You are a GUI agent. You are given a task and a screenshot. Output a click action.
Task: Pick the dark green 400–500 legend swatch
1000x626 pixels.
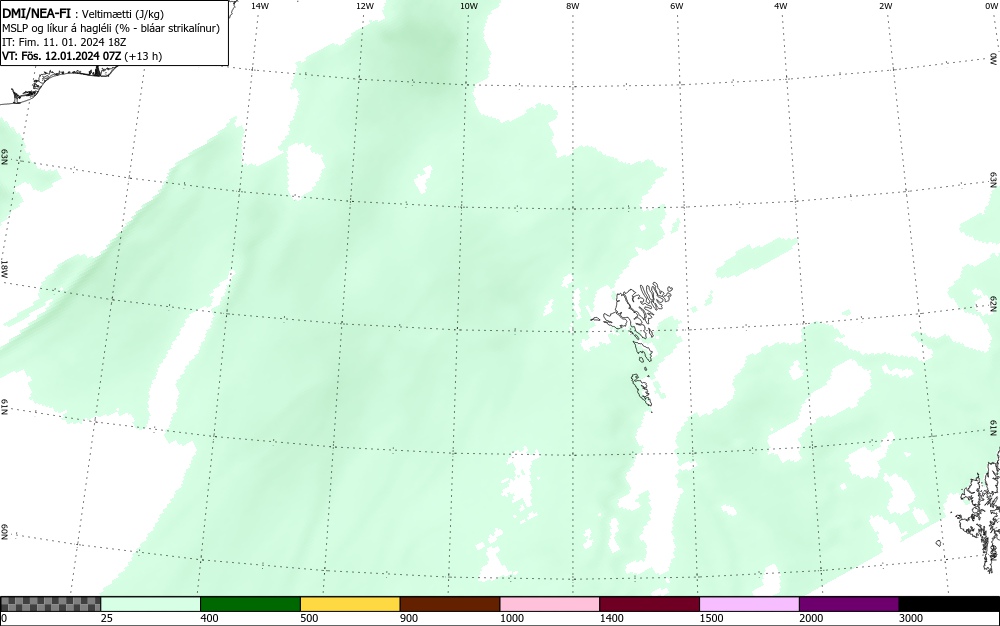[250, 604]
